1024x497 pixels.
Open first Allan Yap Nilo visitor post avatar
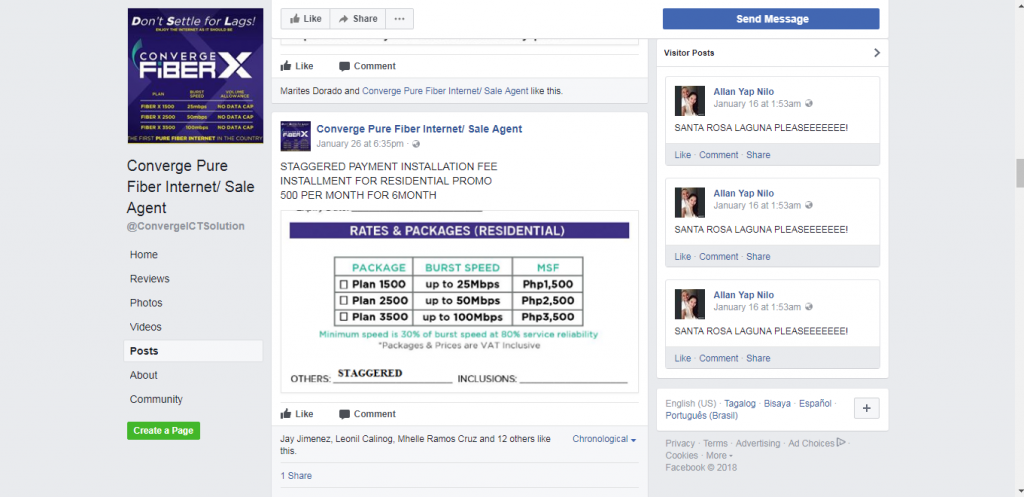click(x=690, y=101)
